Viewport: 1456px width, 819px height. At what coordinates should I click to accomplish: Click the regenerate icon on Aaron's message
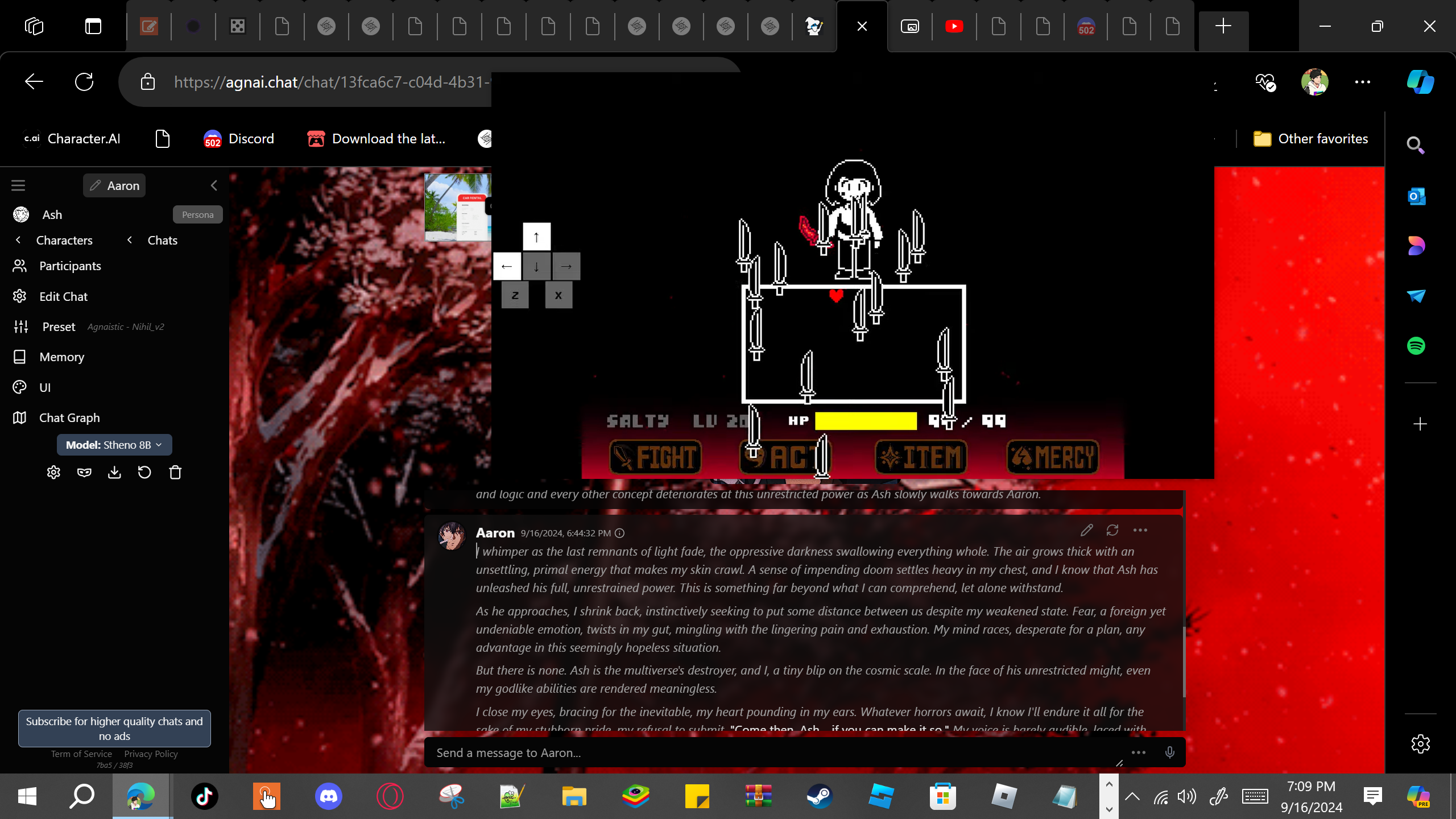(x=1112, y=530)
